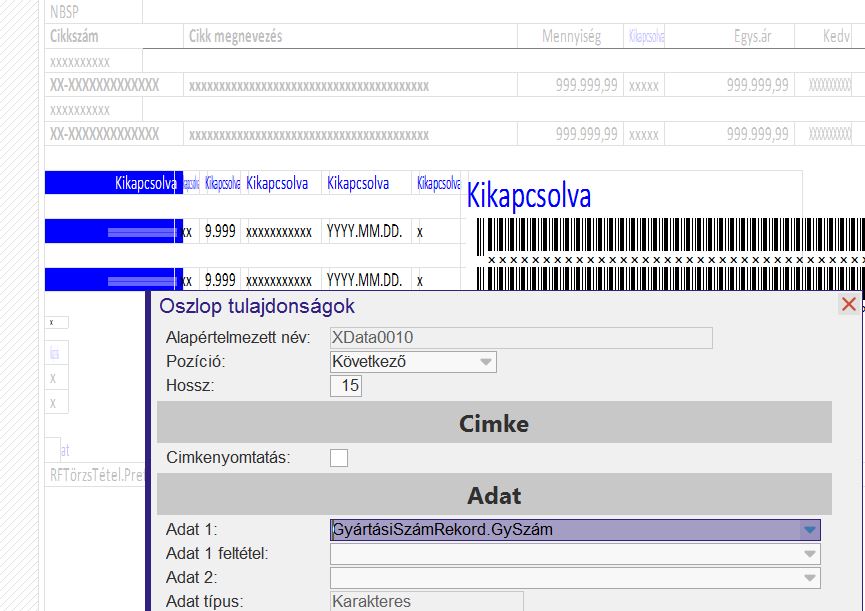Click the Cimke section header
The image size is (865, 611).
coord(494,422)
